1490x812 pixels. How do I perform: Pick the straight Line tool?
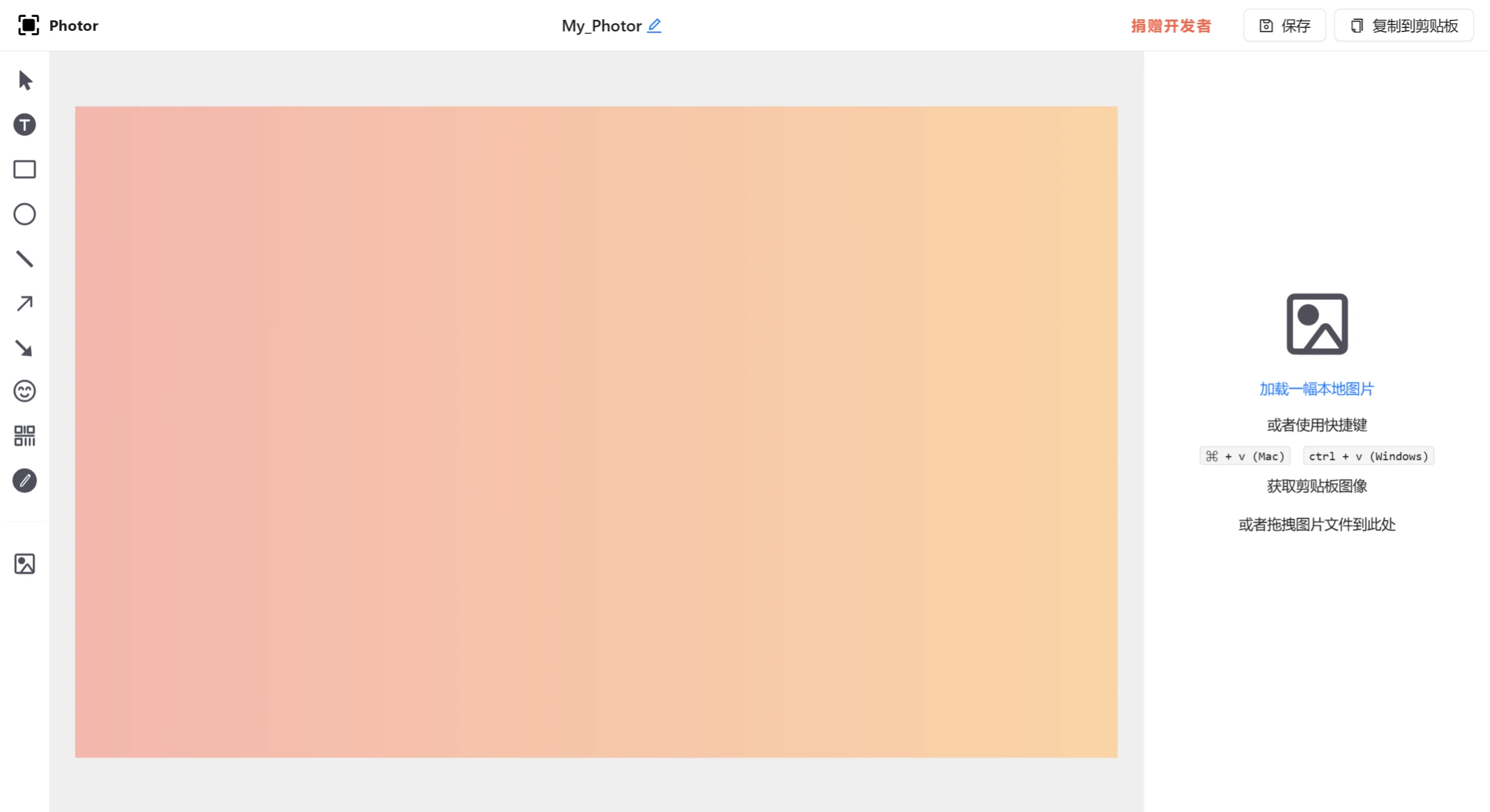tap(24, 259)
